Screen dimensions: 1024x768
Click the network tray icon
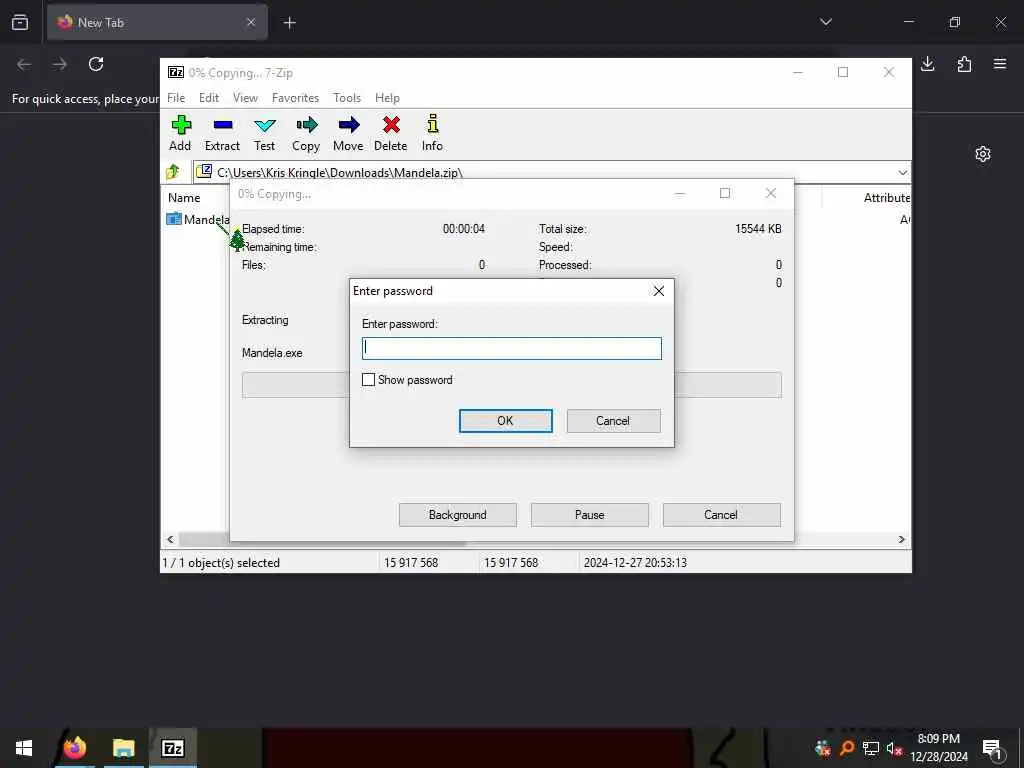[x=871, y=748]
